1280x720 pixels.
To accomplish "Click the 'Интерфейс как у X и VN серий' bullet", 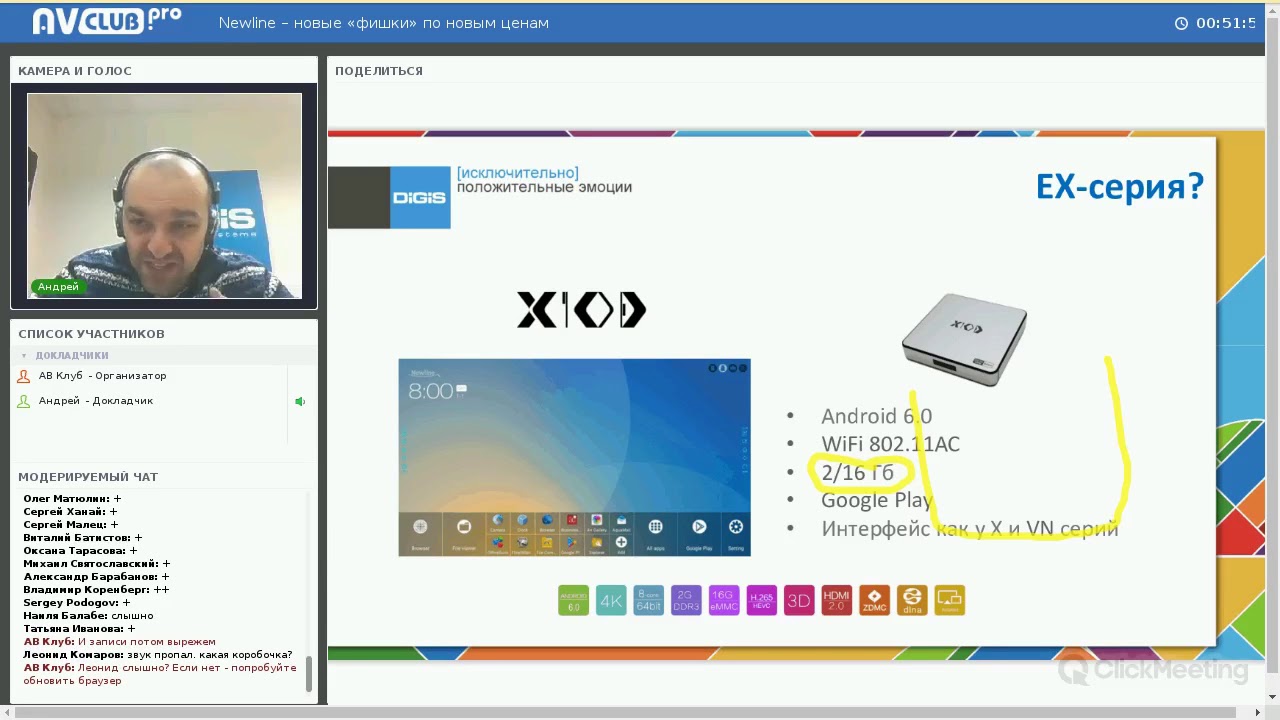I will click(x=970, y=528).
